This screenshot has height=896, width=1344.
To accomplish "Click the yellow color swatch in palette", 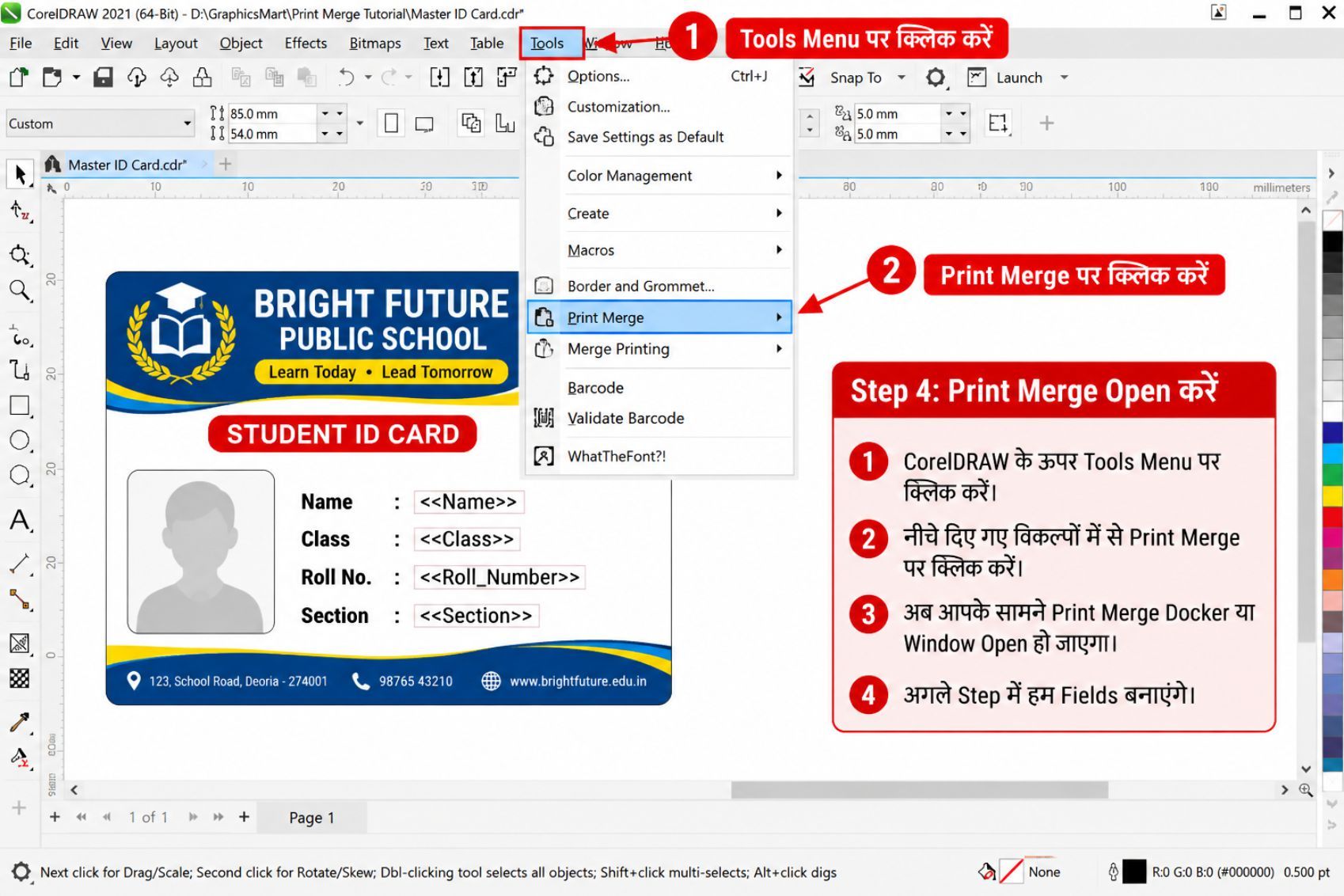I will pos(1333,496).
